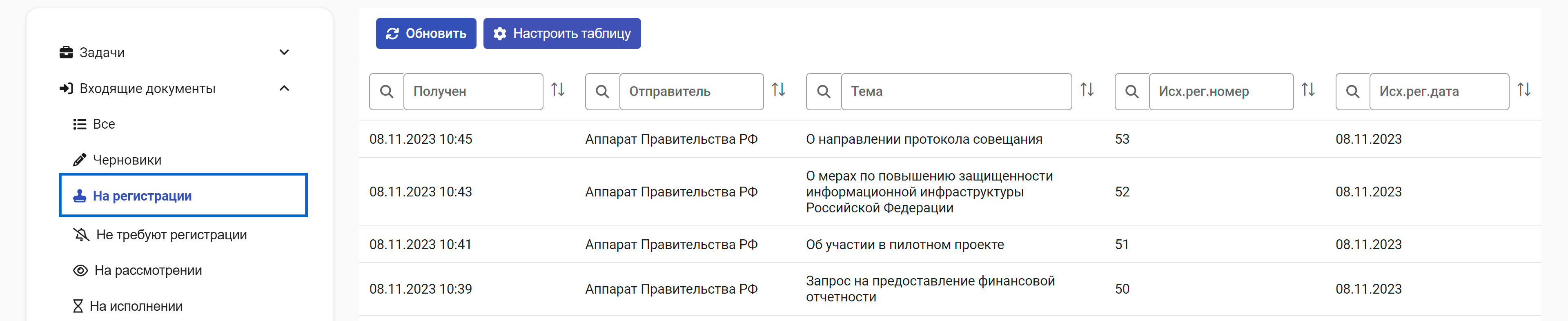Click the search icon of Получен filter
The height and width of the screenshot is (321, 1568).
[387, 91]
